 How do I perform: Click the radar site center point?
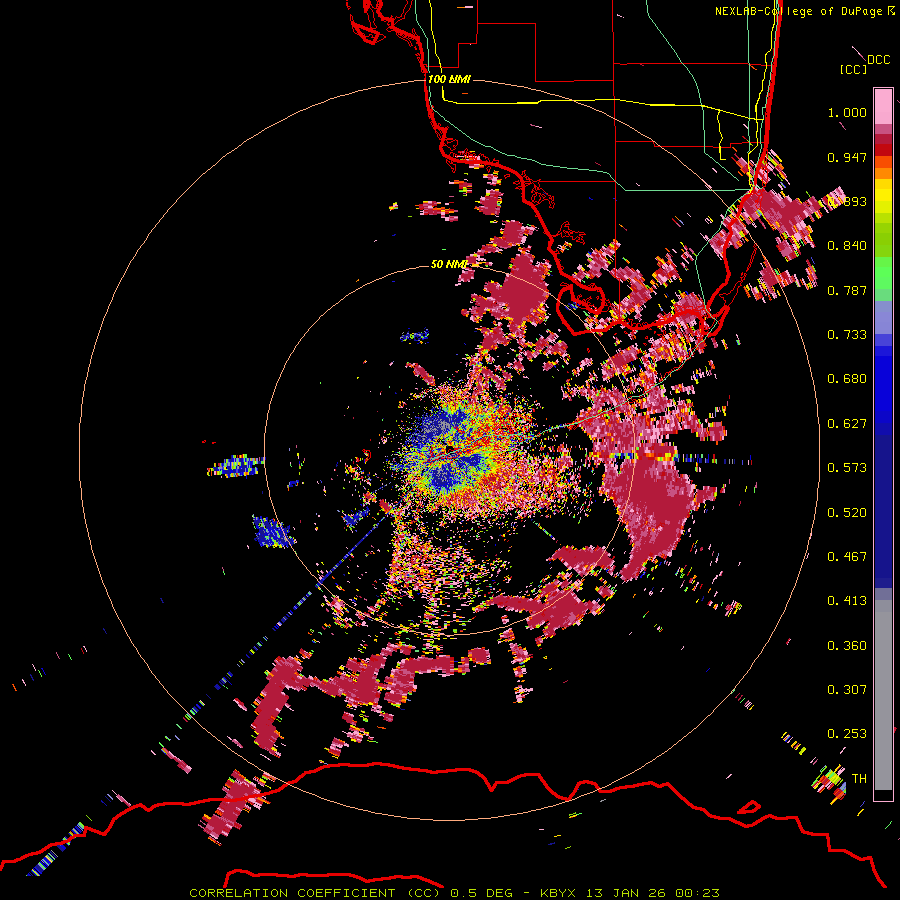tap(448, 448)
